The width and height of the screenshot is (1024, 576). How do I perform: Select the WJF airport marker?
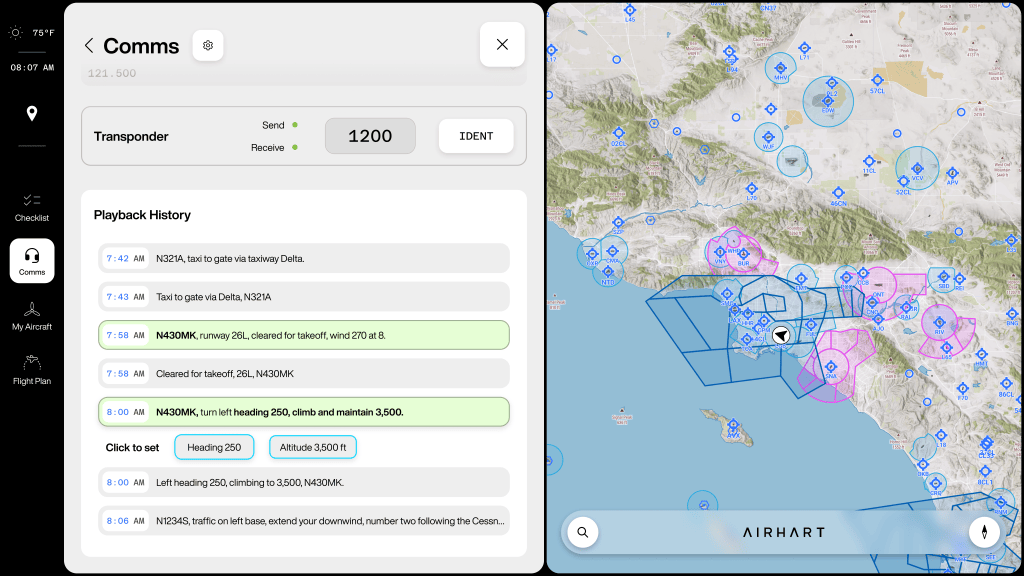pyautogui.click(x=768, y=138)
